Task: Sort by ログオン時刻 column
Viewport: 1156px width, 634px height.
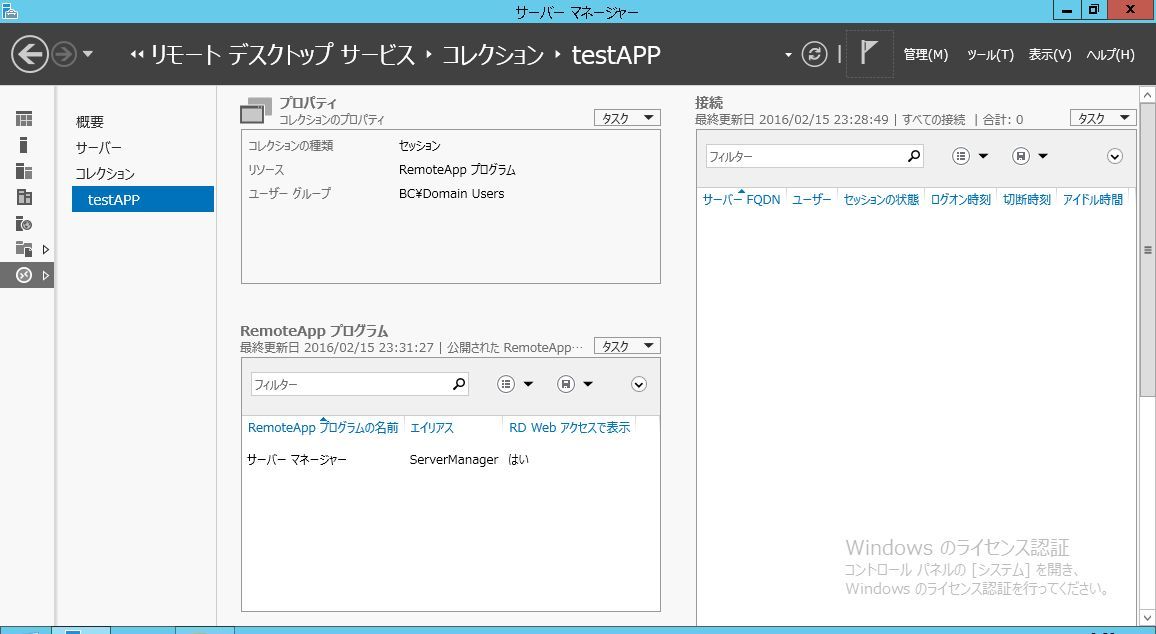Action: 961,199
